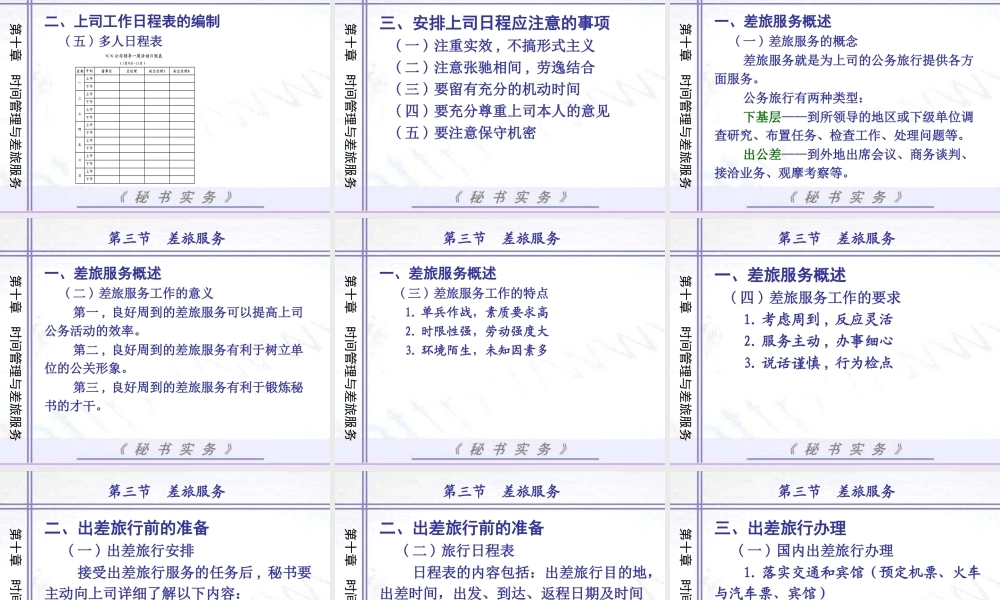The width and height of the screenshot is (1000, 600).
Task: Click text '（一）注重实效，不搞形式主义'
Action: click(x=495, y=46)
